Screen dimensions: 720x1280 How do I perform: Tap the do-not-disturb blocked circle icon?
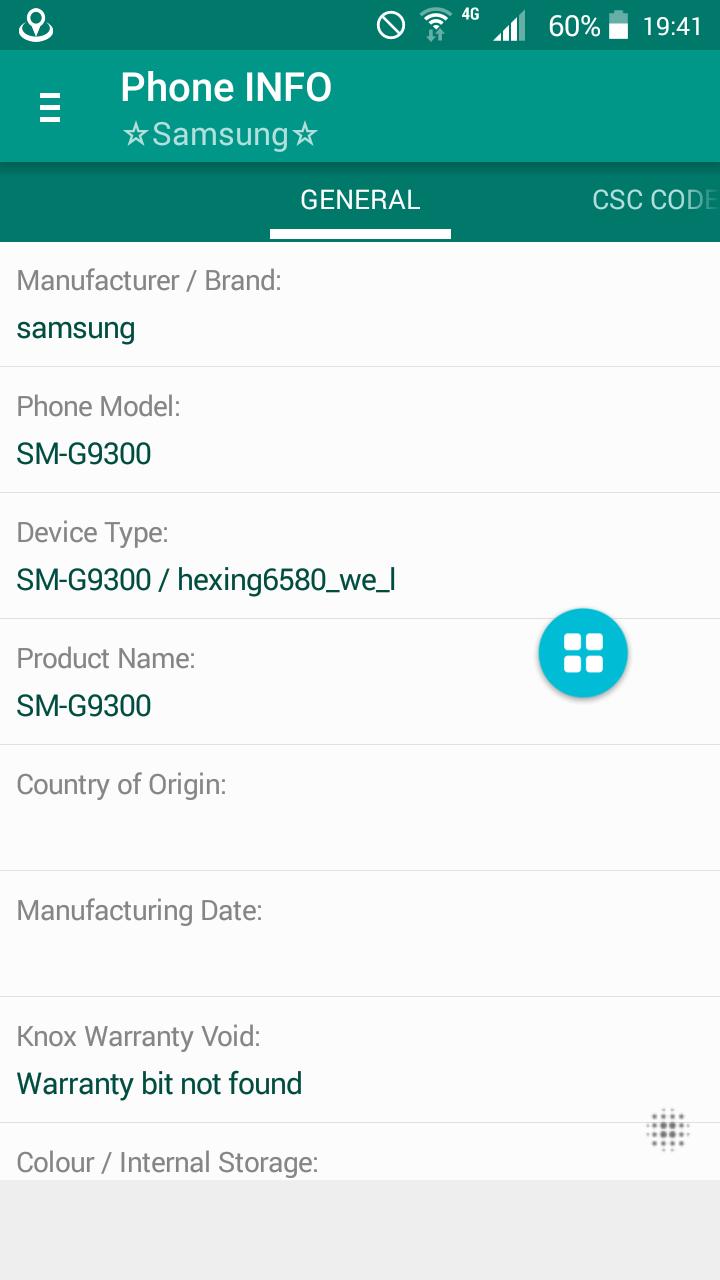click(391, 25)
